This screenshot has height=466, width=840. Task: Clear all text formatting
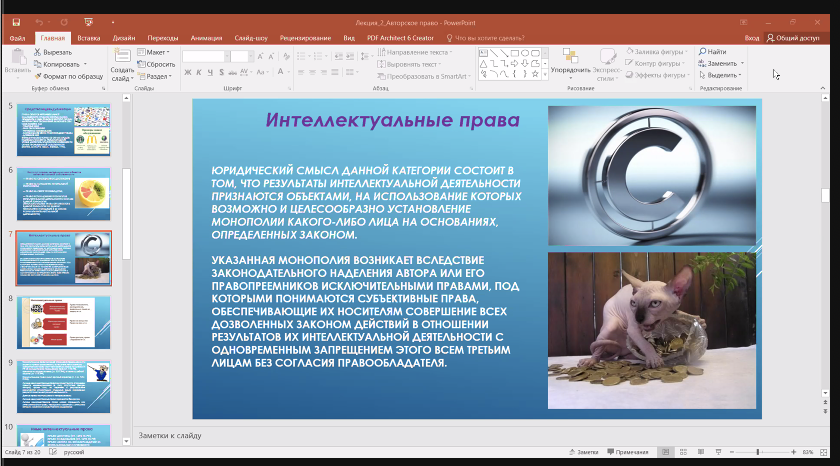pyautogui.click(x=287, y=56)
